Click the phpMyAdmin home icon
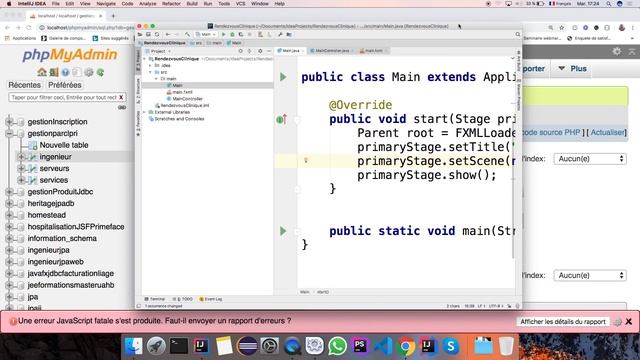This screenshot has width=640, height=360. pyautogui.click(x=42, y=72)
